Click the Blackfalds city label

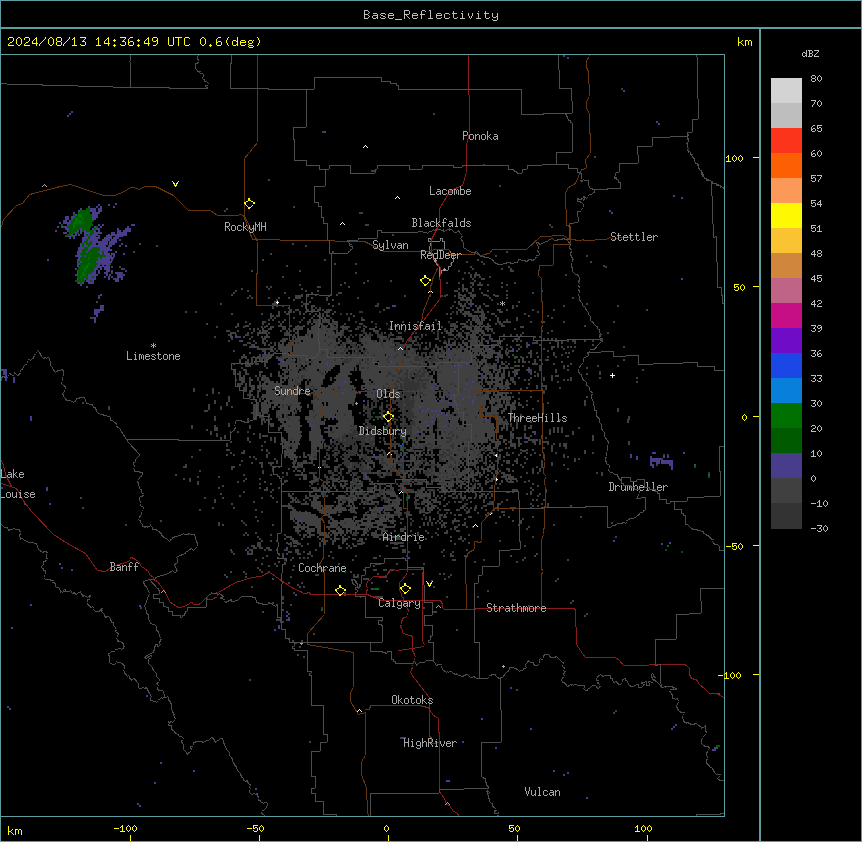[x=441, y=223]
